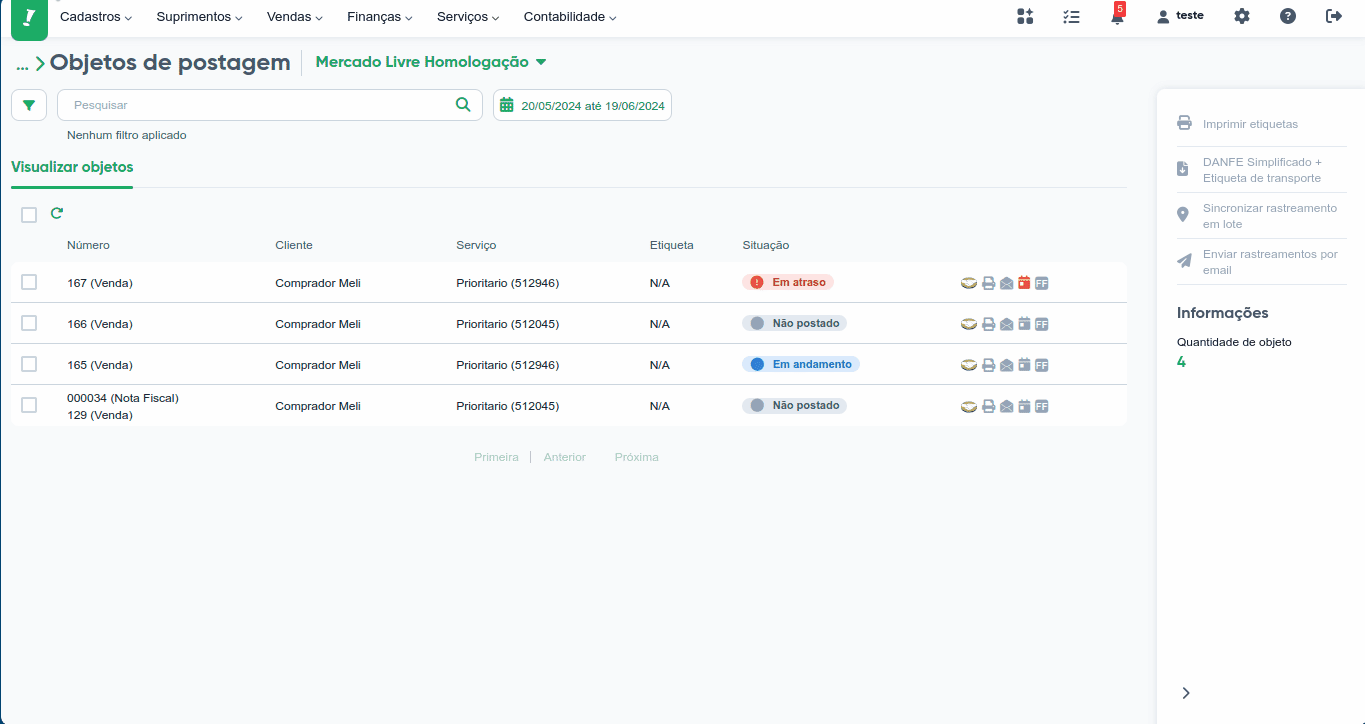
Task: Click Sincronizar rastreamento em lote
Action: [1261, 216]
